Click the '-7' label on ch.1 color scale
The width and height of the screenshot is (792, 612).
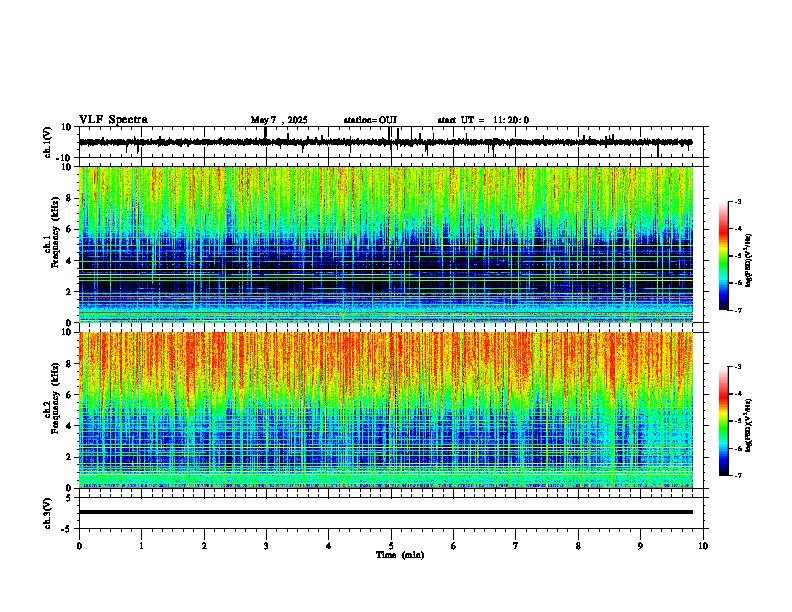tap(737, 310)
